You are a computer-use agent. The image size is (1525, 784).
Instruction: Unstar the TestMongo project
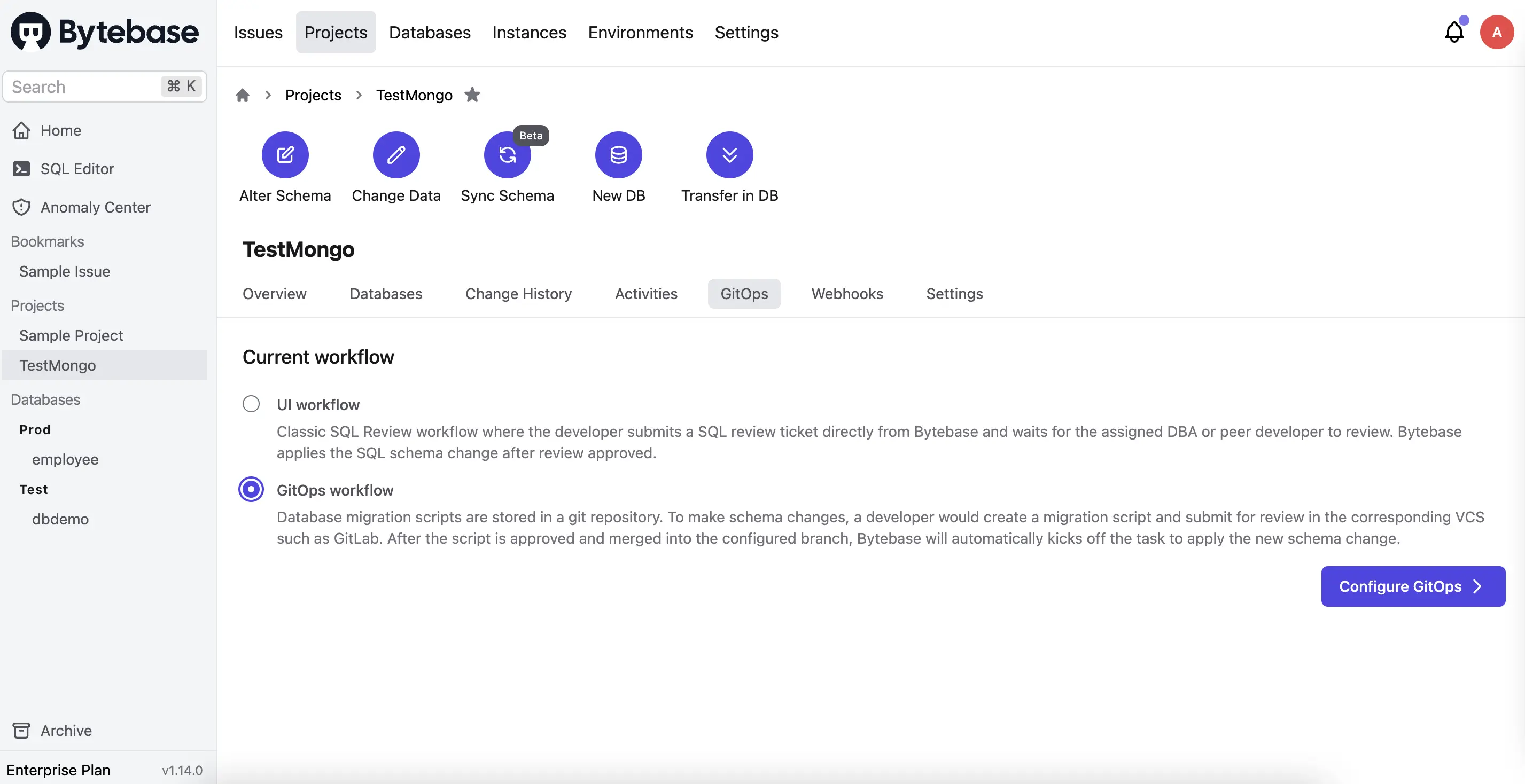(472, 95)
